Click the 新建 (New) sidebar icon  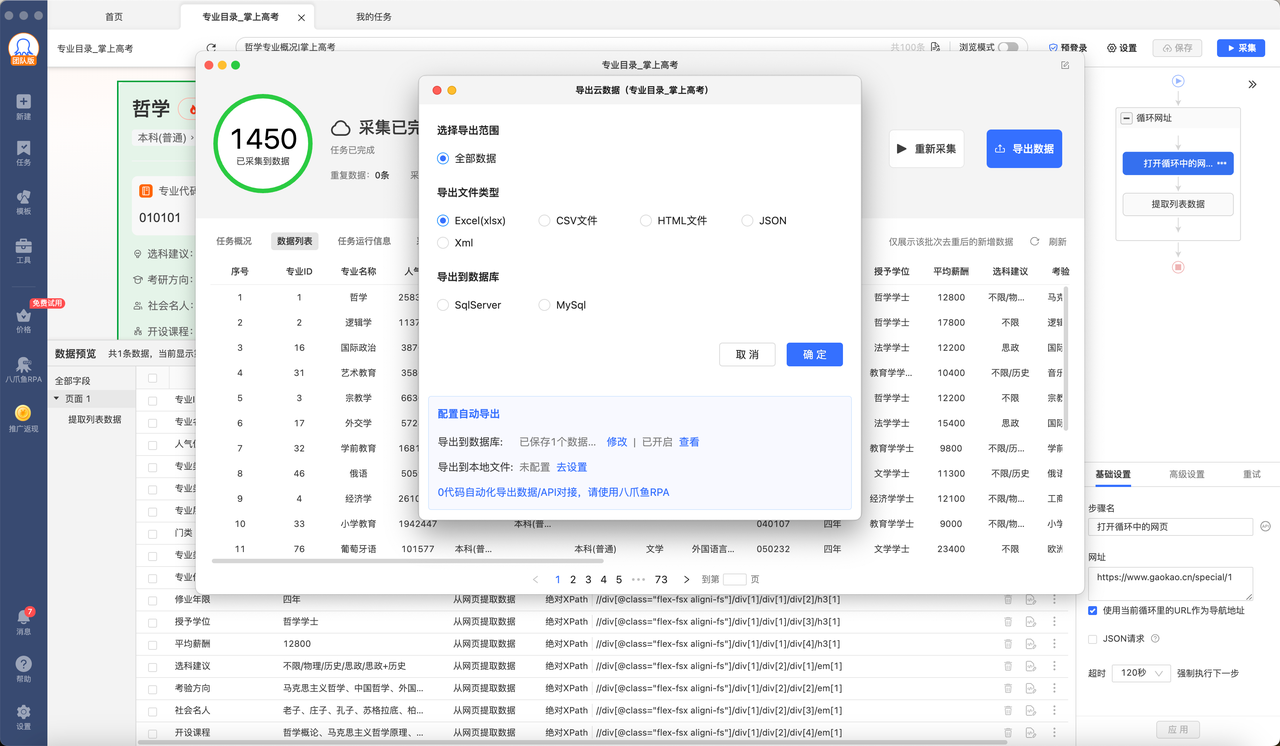[23, 102]
